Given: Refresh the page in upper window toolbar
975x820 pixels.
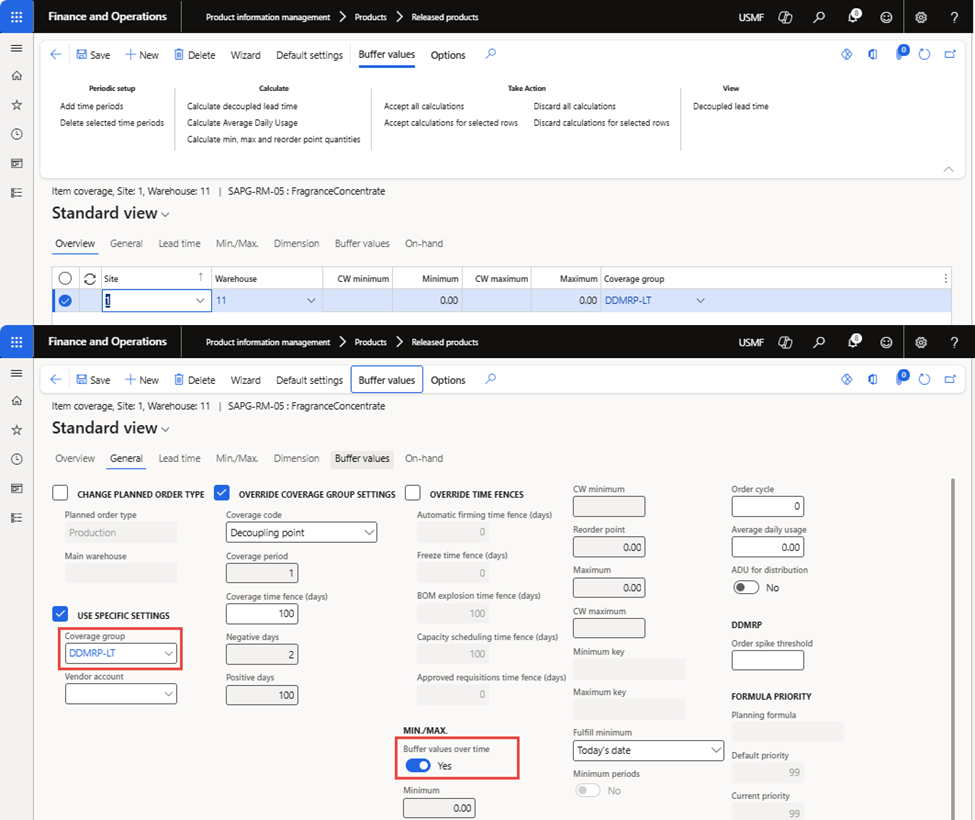Looking at the screenshot, I should (924, 54).
